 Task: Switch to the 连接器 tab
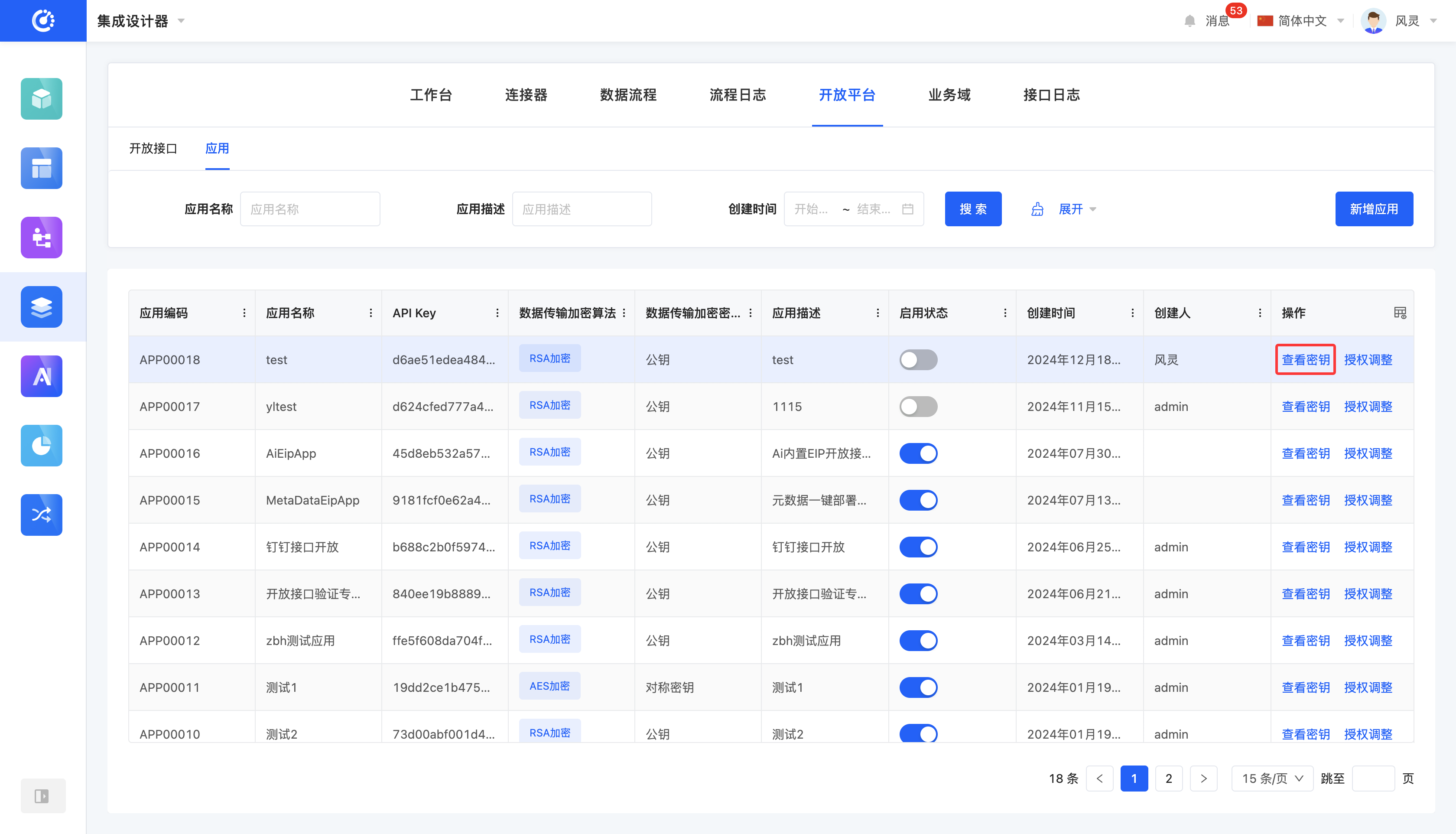(x=526, y=95)
